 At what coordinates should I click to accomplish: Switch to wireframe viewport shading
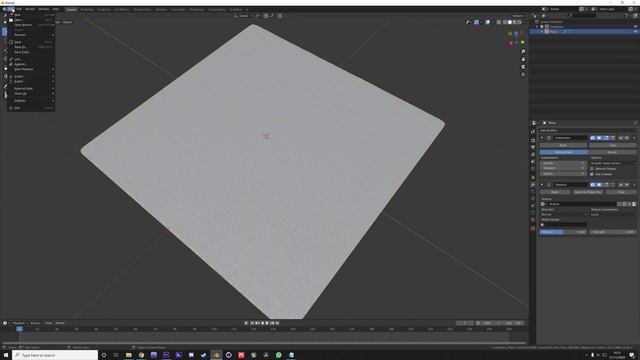504,22
